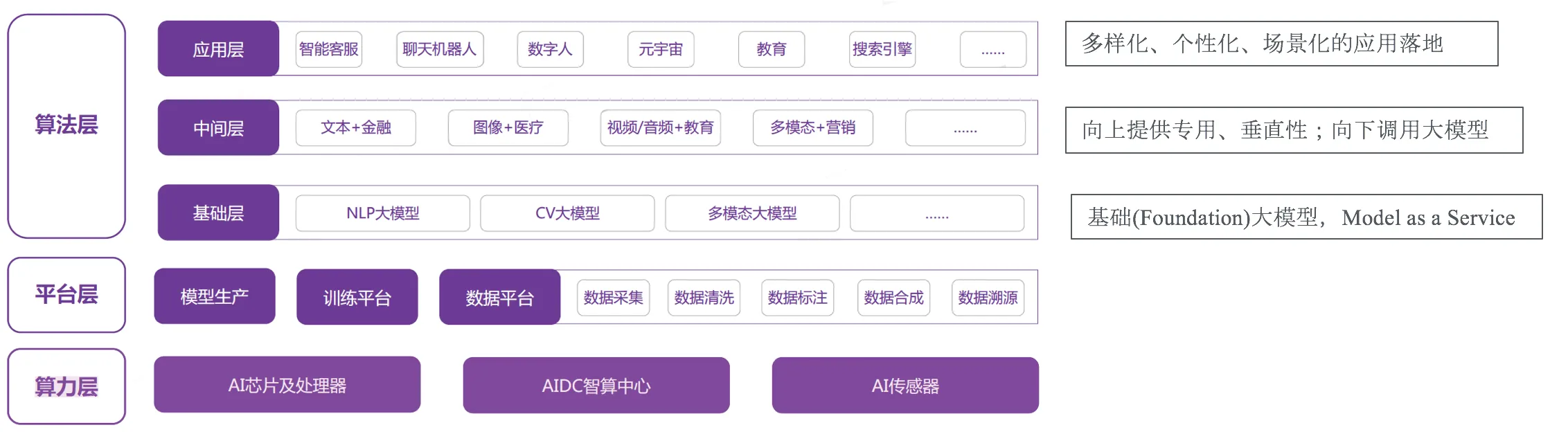Click the NLP大模型 box
Screen dimensions: 1568x432
click(x=382, y=213)
